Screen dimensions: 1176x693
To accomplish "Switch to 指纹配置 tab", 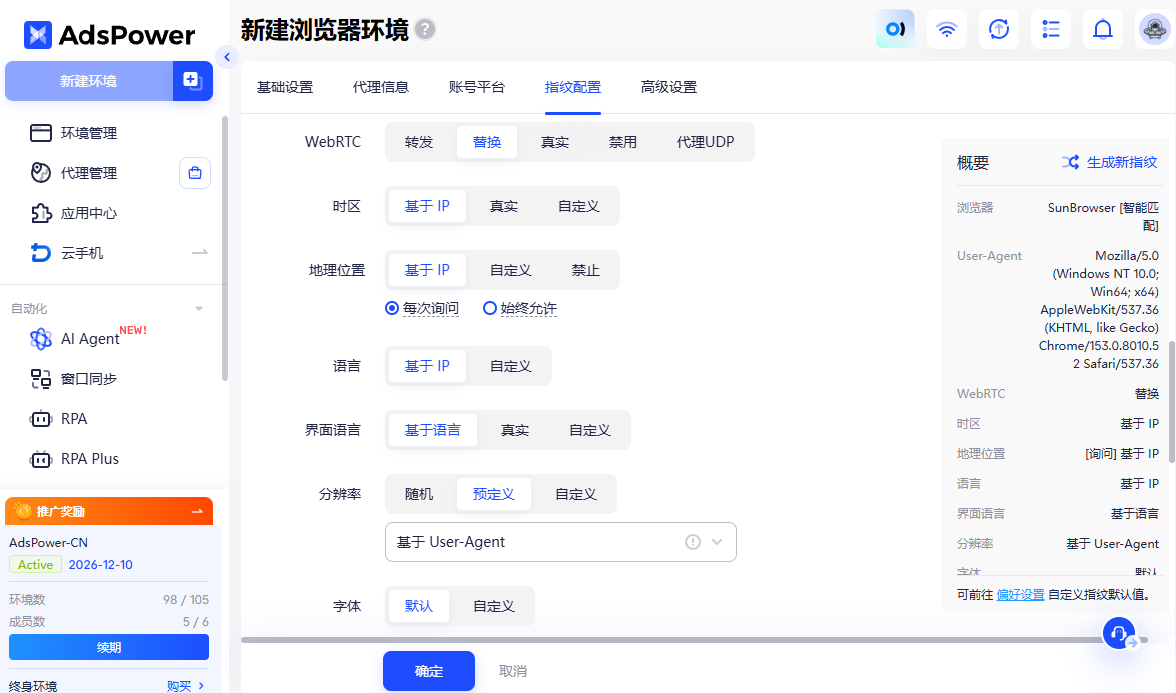I will 573,87.
